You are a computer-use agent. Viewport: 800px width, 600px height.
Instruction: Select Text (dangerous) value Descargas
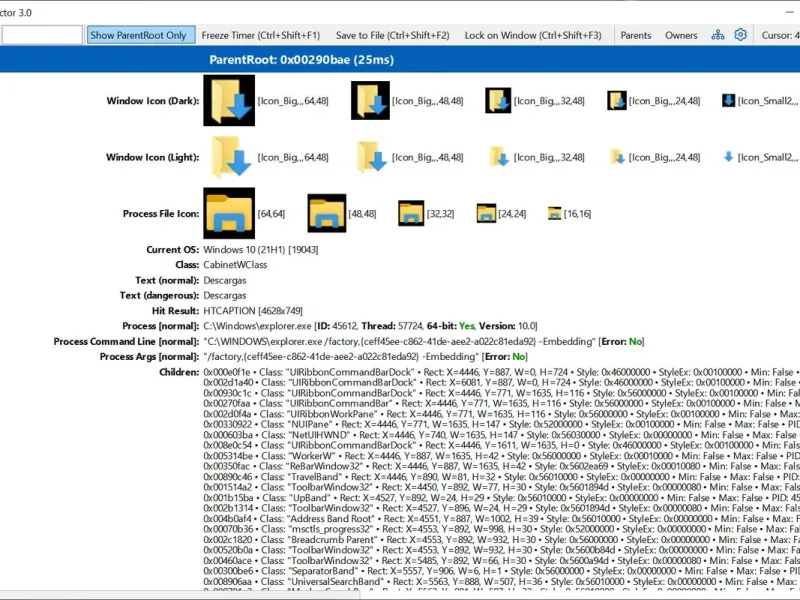[225, 295]
